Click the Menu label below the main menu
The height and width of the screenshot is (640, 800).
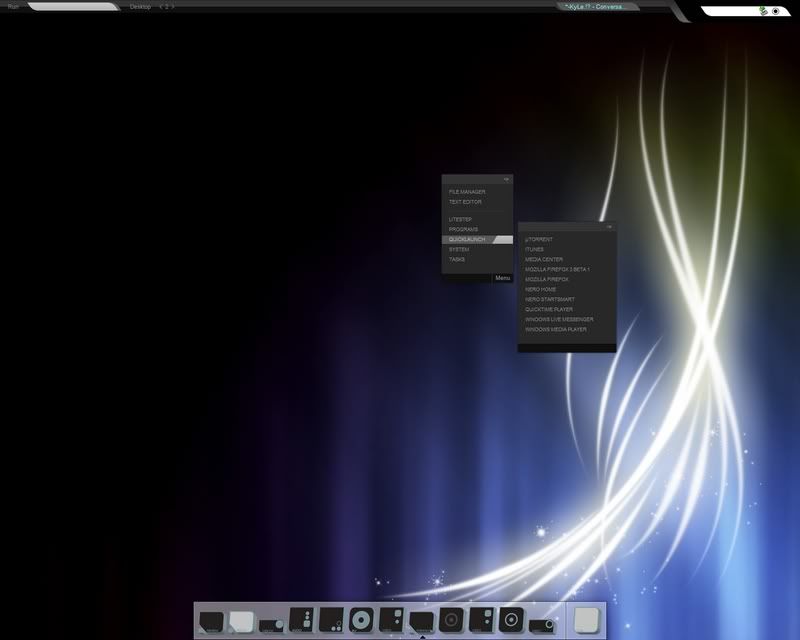[502, 278]
